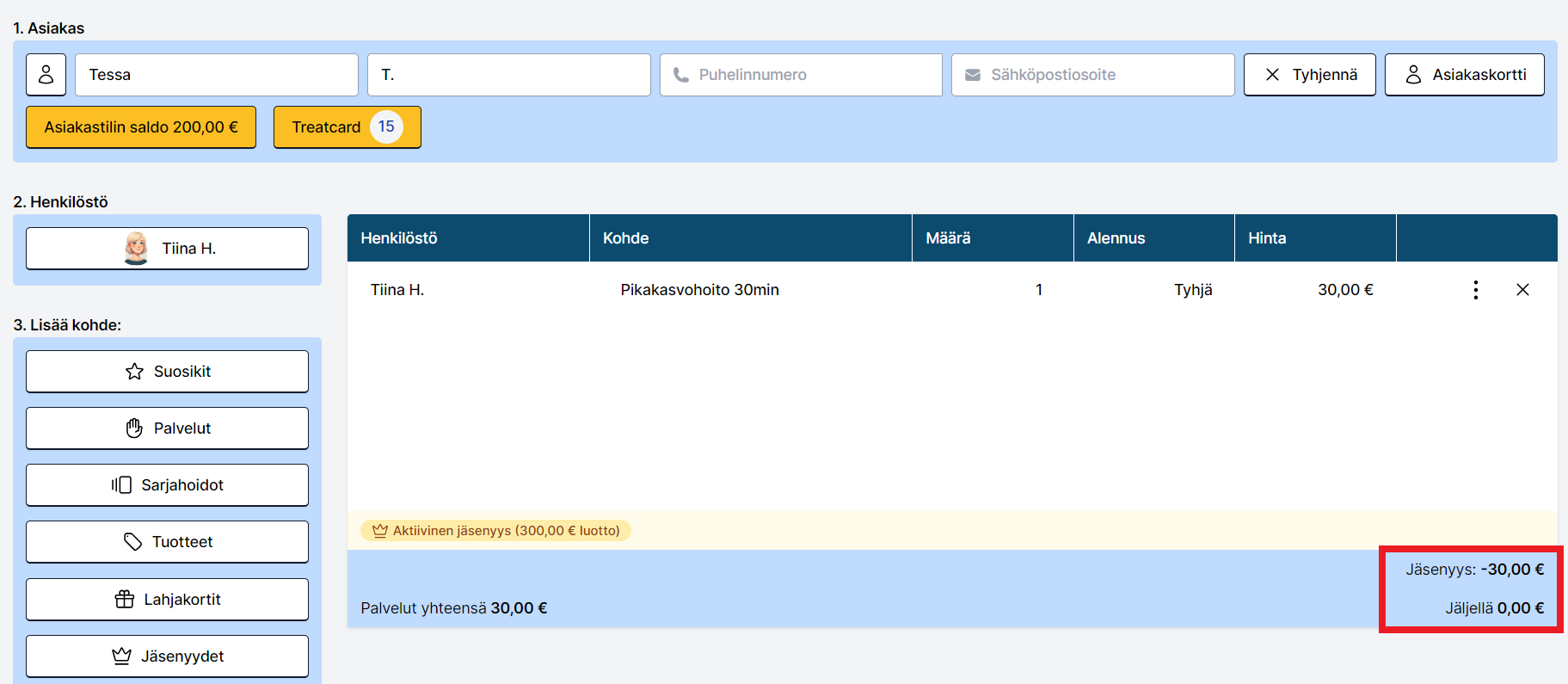Click Tiina H. staff avatar
The width and height of the screenshot is (1568, 684).
point(136,249)
